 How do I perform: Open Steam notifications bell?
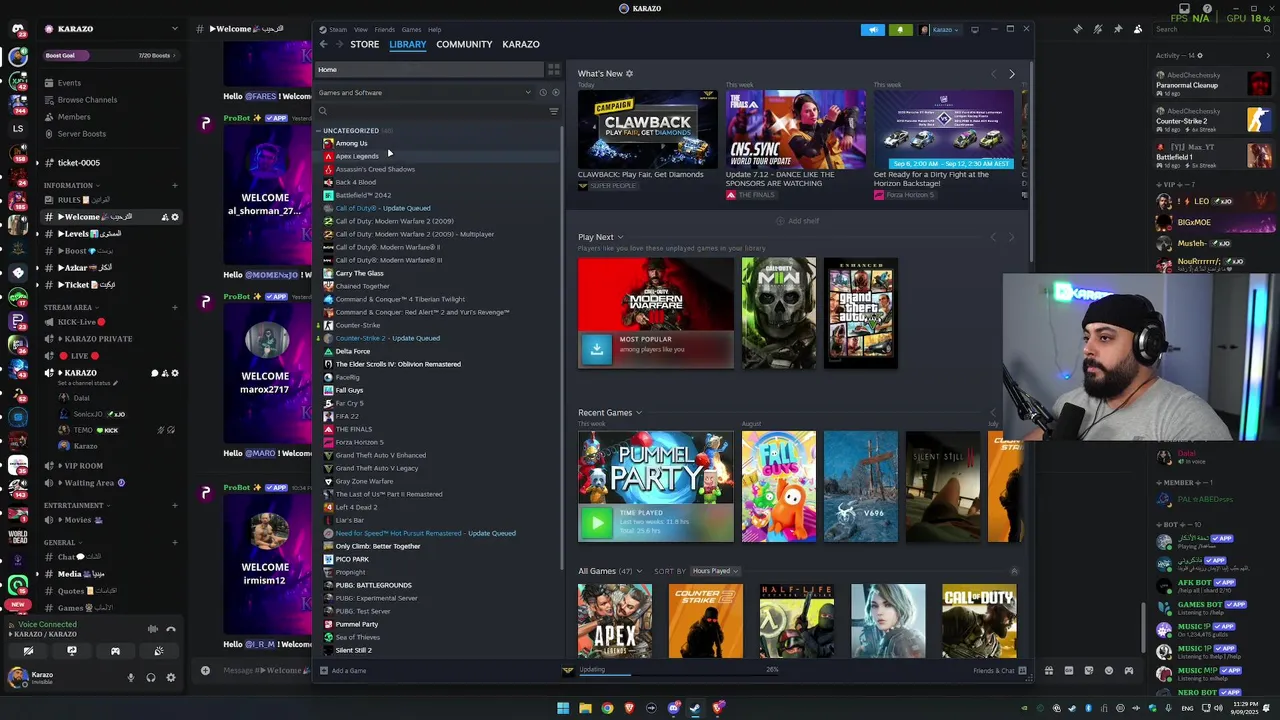tap(900, 30)
